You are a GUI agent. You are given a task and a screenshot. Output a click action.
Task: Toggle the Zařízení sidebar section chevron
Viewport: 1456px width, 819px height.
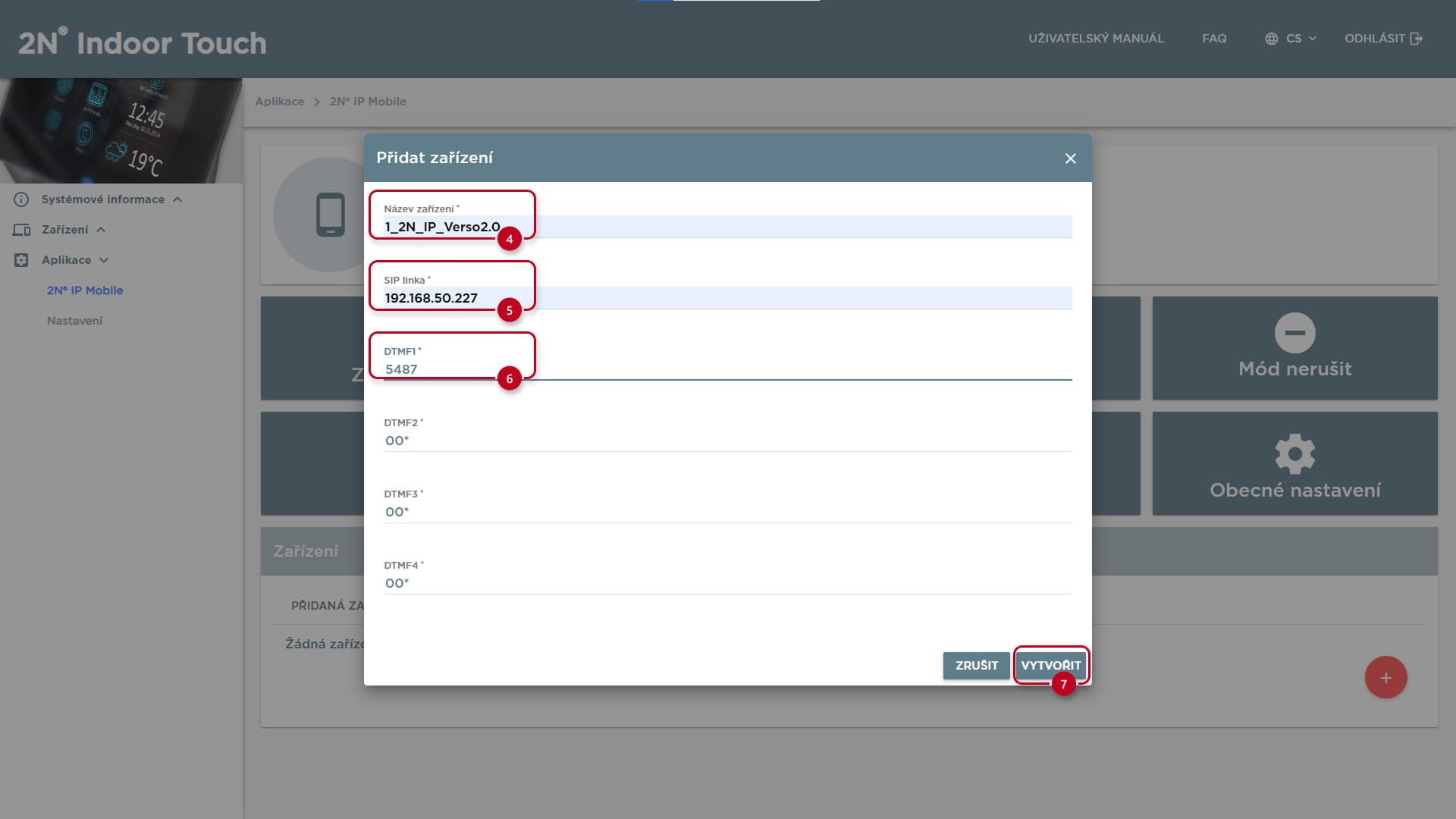coord(101,230)
